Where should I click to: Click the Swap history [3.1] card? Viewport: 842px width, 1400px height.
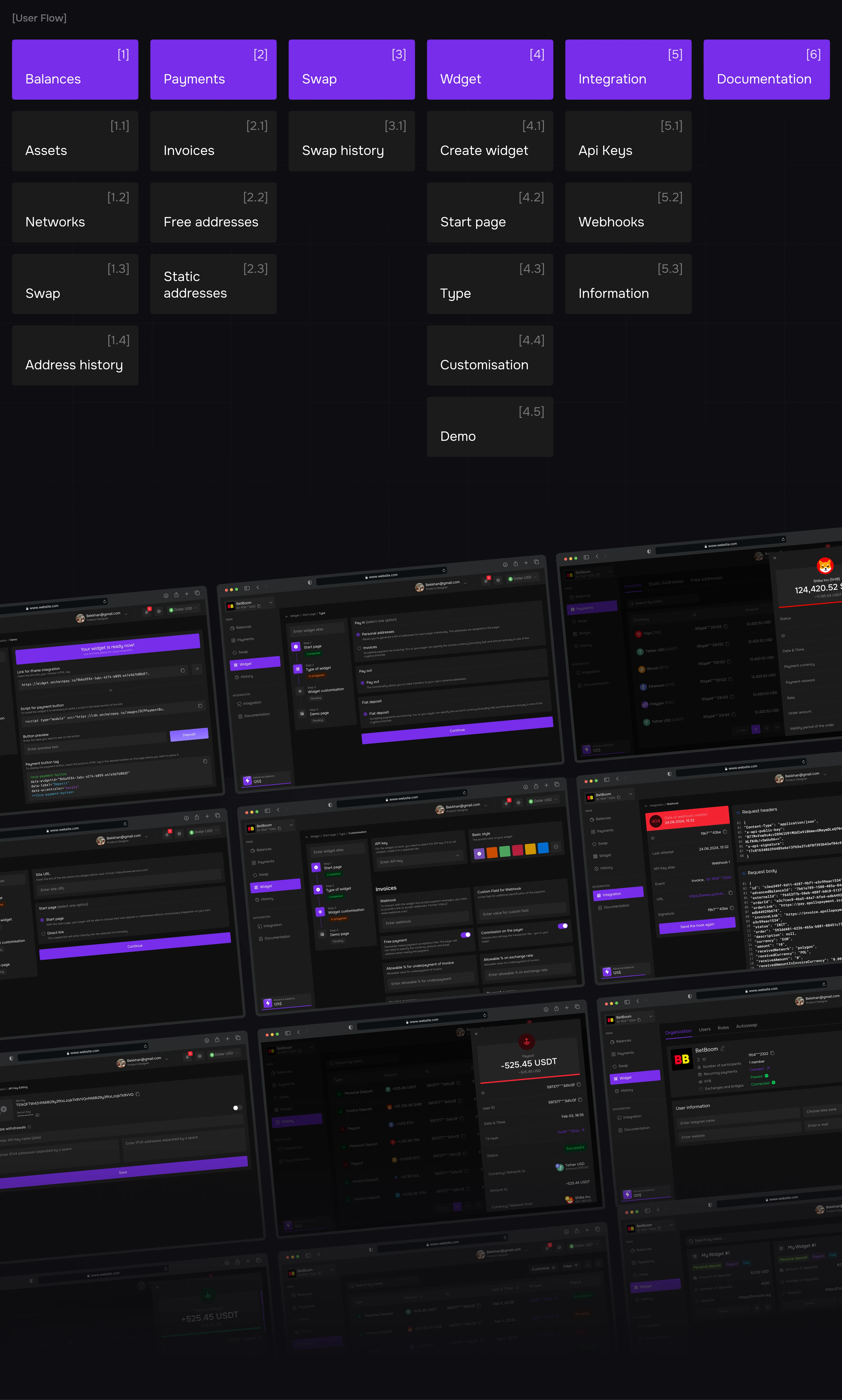point(352,141)
